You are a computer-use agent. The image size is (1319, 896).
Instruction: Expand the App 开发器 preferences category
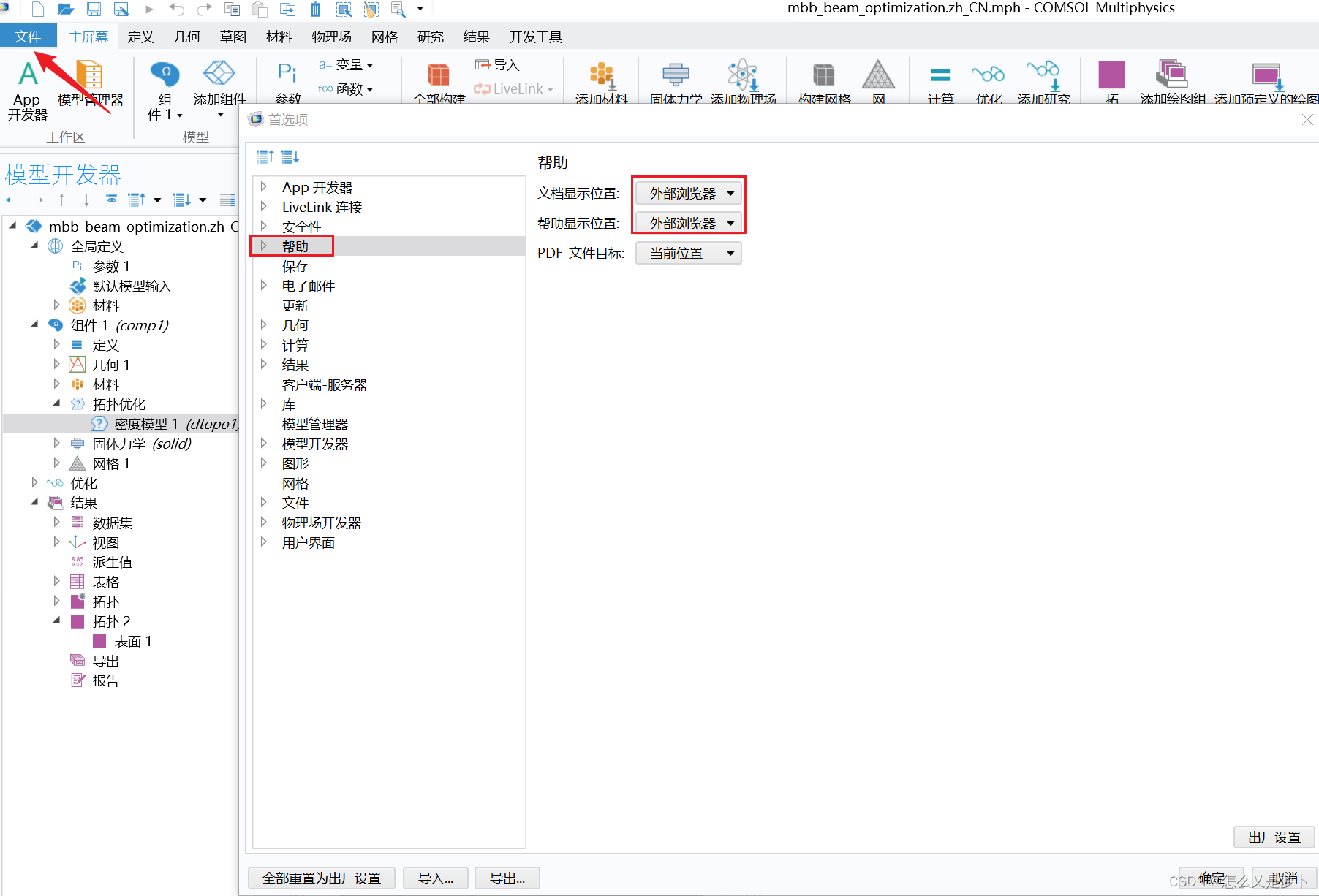[x=264, y=187]
